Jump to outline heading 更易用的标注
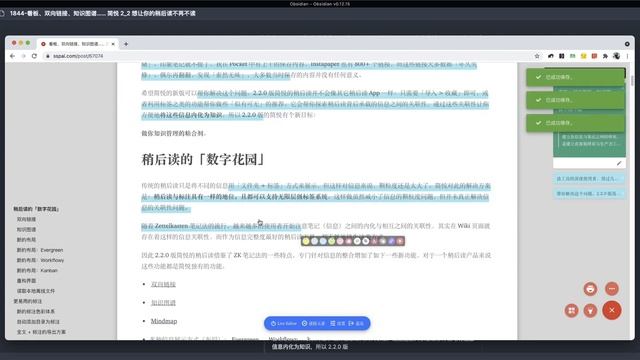The width and height of the screenshot is (640, 360). [28, 301]
